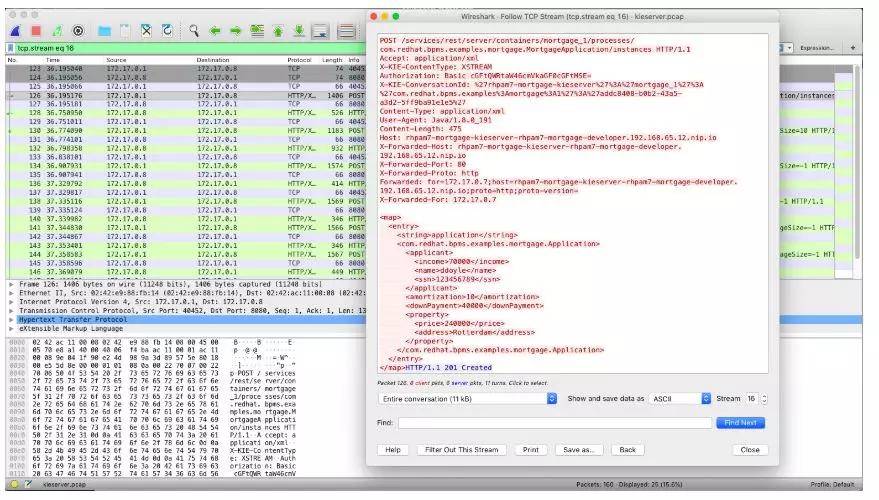
Task: Click the Save as... button
Action: tap(579, 450)
